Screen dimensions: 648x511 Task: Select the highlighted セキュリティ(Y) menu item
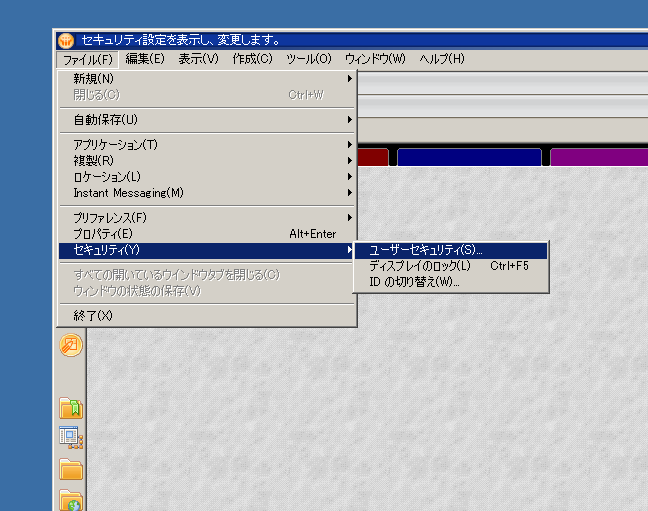(x=207, y=250)
